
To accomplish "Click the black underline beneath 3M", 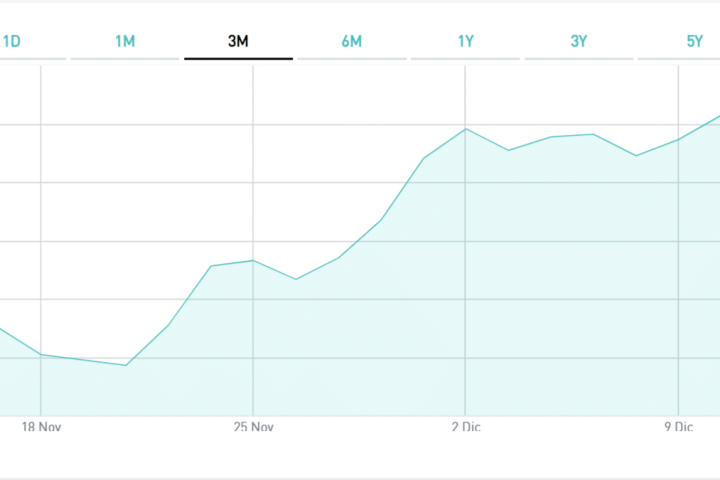I will tap(238, 59).
